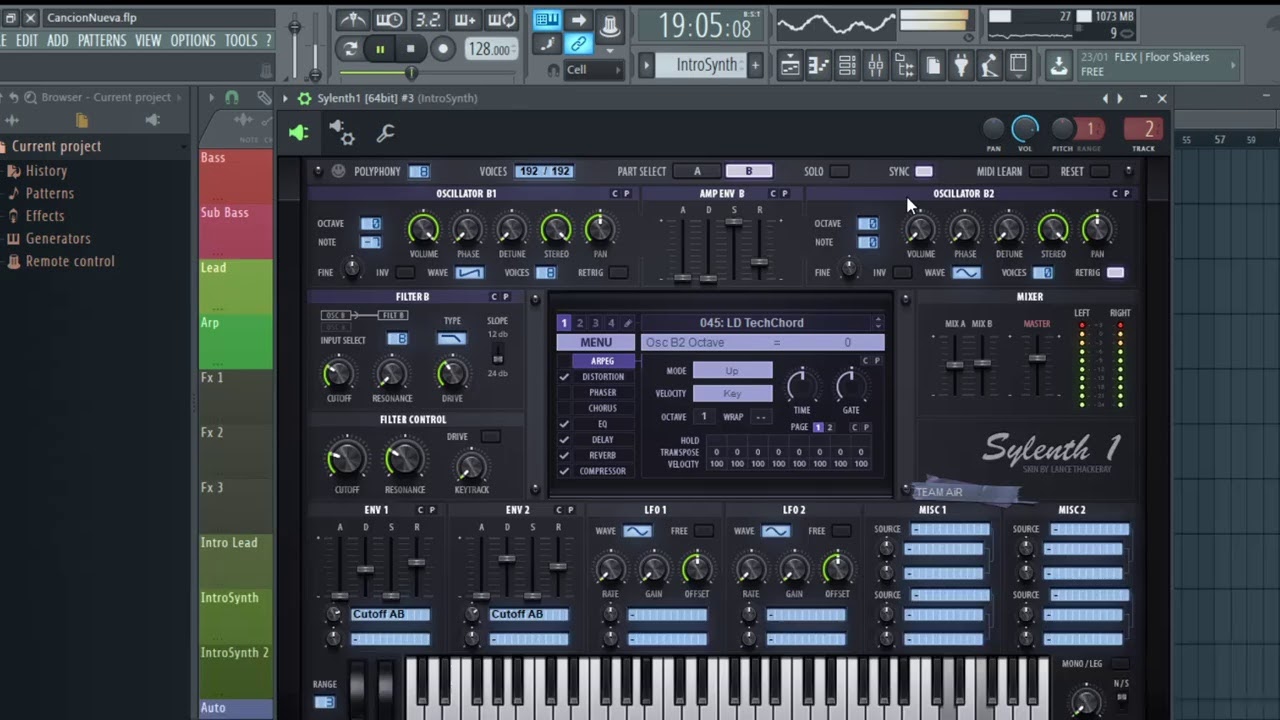Adjust the Mixer MASTER fader
This screenshot has width=1280, height=720.
click(x=1037, y=358)
